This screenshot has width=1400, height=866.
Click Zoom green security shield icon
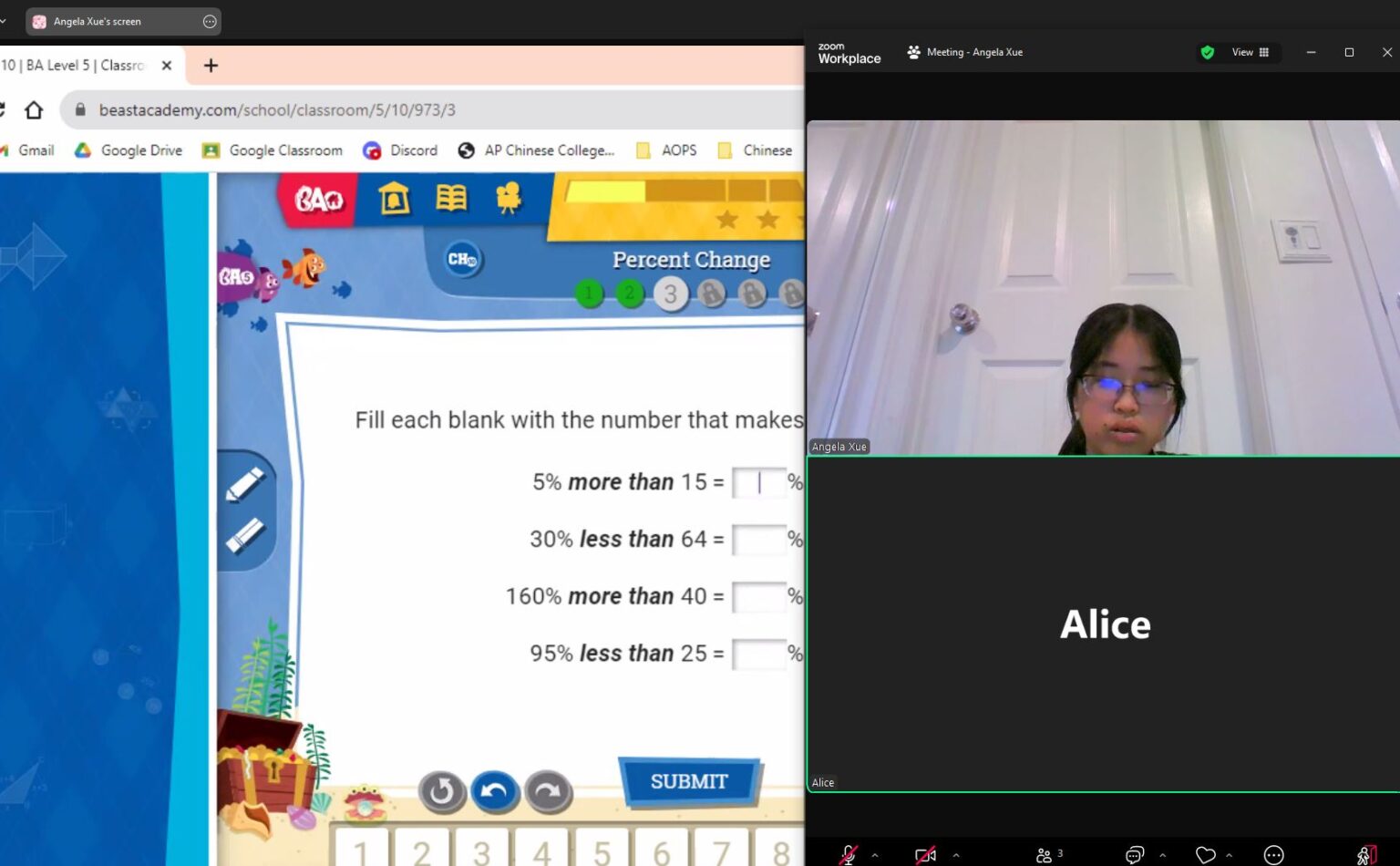click(x=1208, y=53)
